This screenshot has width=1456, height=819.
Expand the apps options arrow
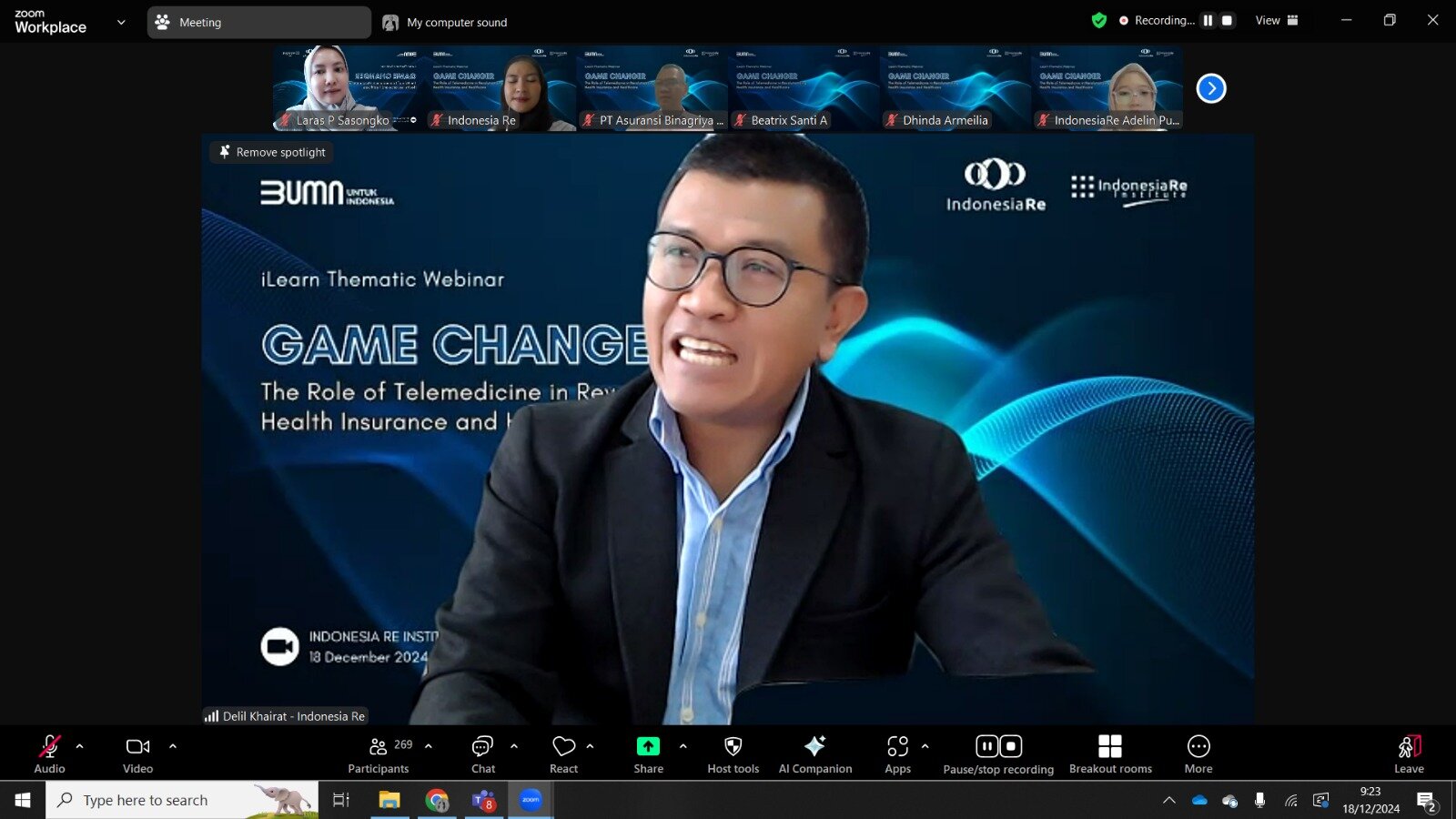(925, 746)
